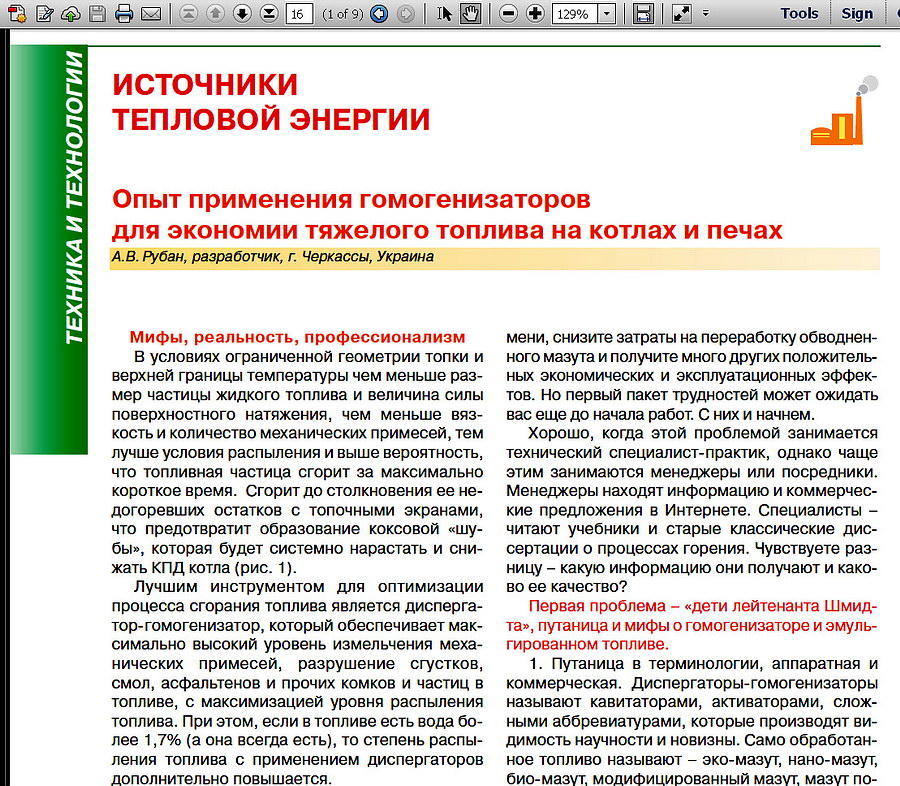The width and height of the screenshot is (900, 786).
Task: Click the Create PDF icon
Action: [x=17, y=13]
